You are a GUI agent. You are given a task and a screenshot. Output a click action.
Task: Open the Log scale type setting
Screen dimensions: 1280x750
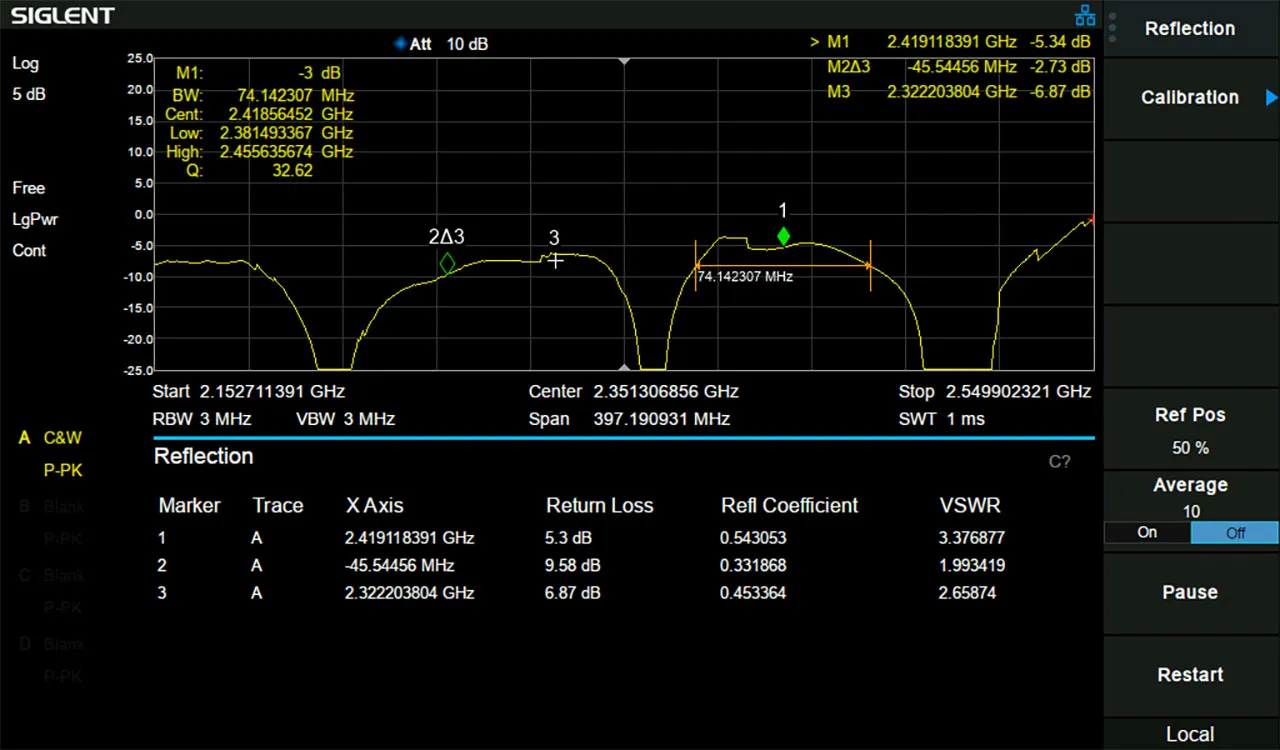tap(26, 64)
